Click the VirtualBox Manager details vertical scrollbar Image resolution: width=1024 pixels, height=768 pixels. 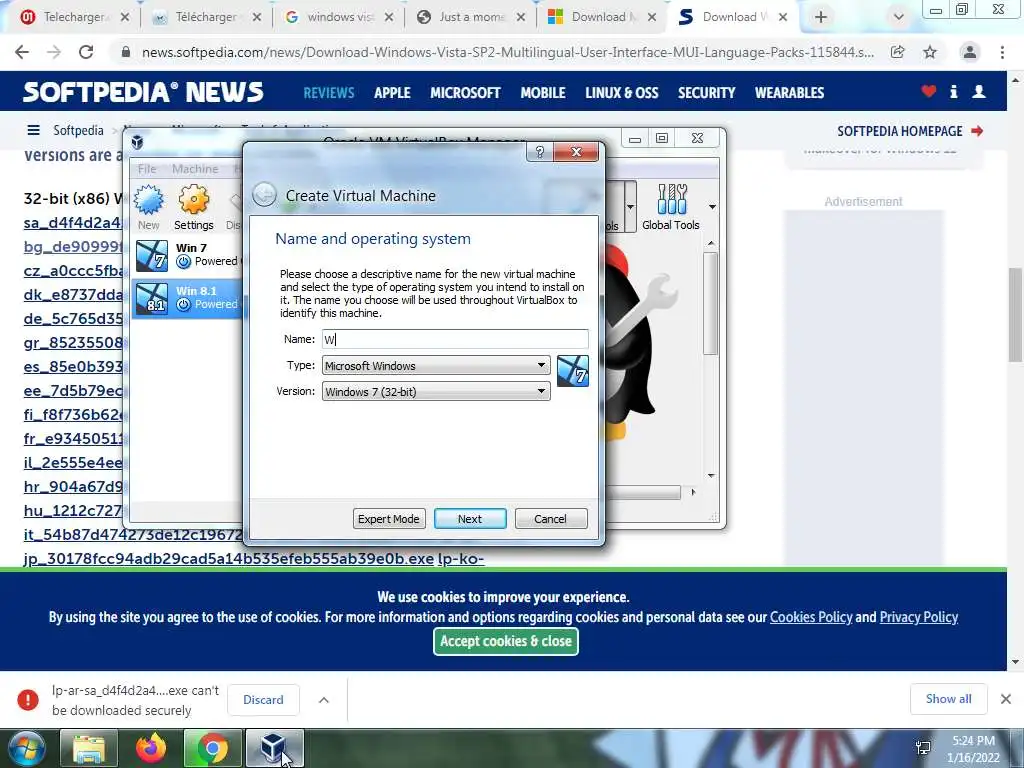[x=711, y=304]
